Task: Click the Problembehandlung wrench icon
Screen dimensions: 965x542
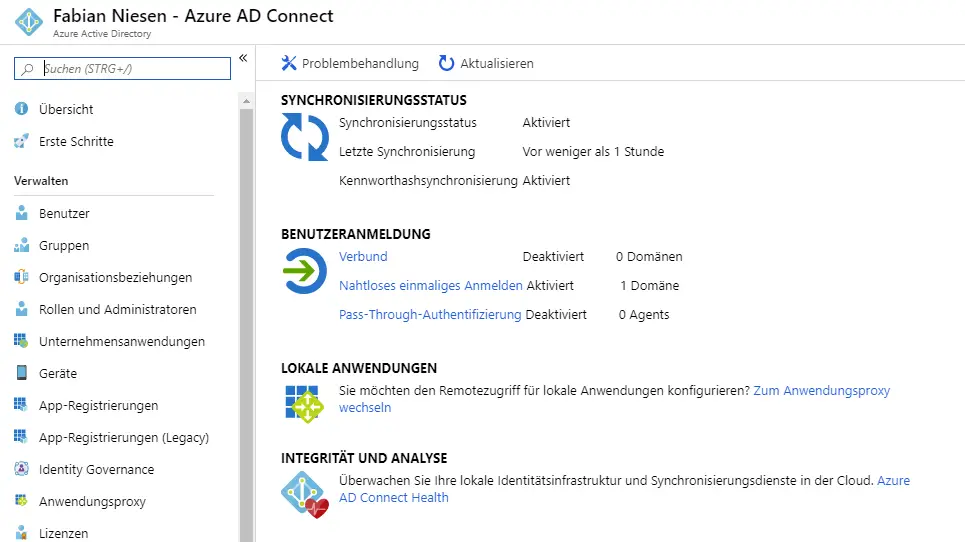Action: tap(289, 63)
